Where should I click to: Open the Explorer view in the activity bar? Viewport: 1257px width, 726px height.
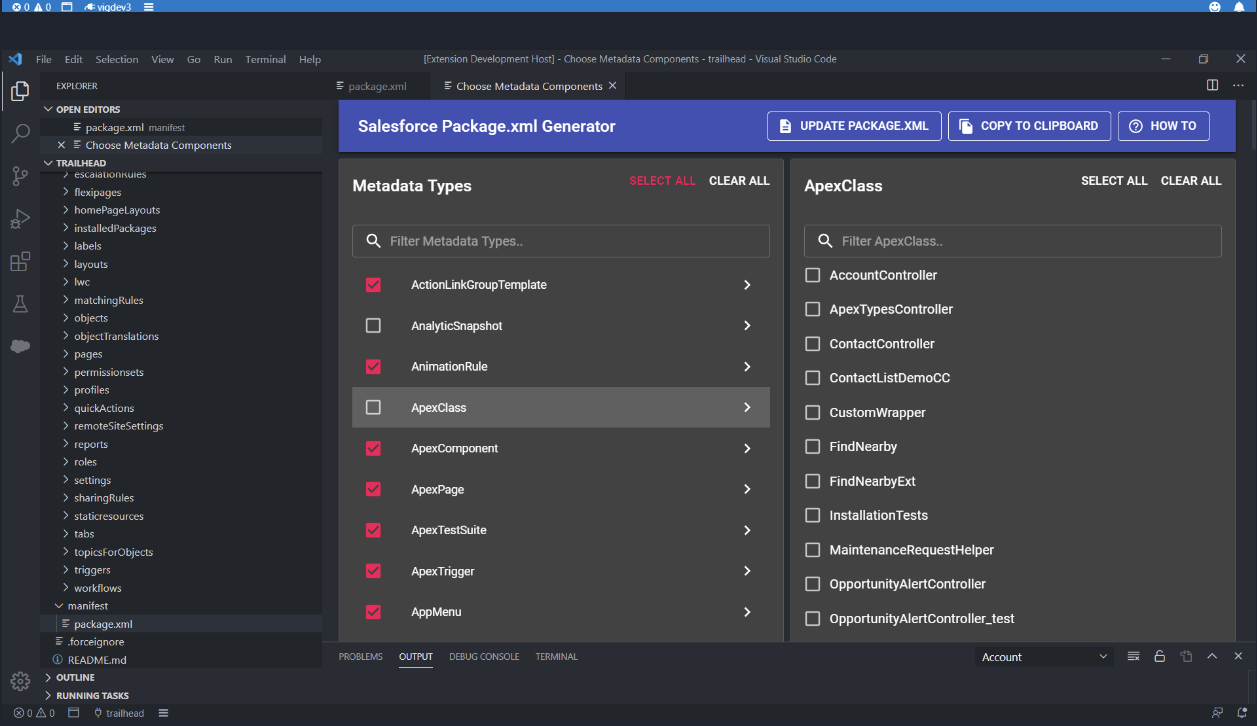pos(20,91)
